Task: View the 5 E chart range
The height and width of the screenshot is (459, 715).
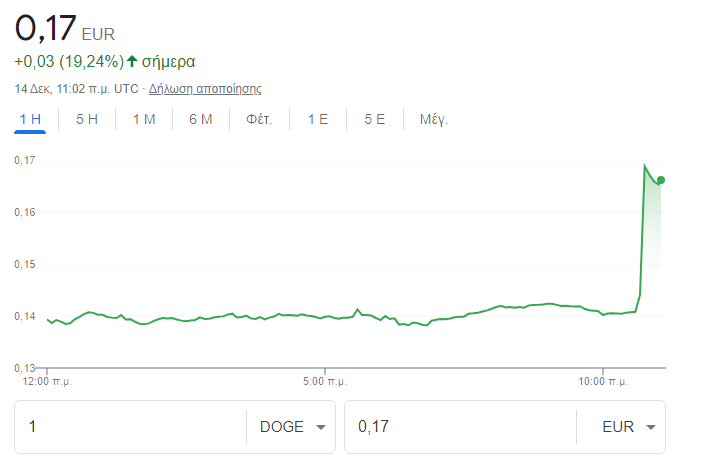Action: (x=375, y=119)
